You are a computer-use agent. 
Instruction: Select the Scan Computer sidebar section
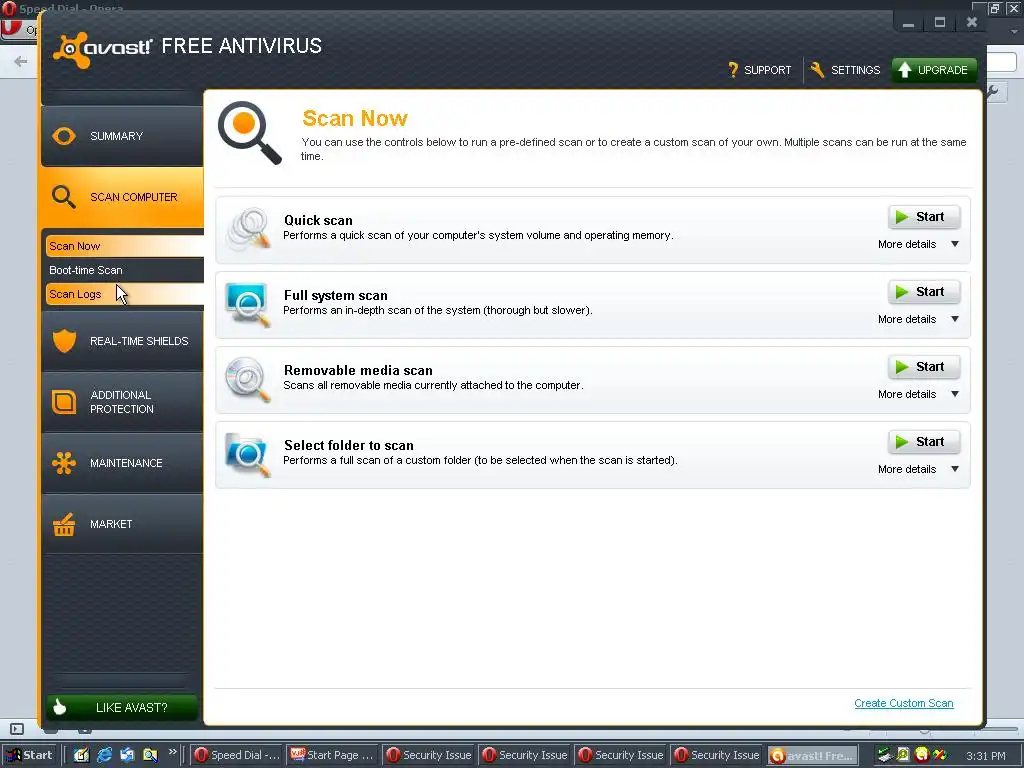tap(122, 197)
